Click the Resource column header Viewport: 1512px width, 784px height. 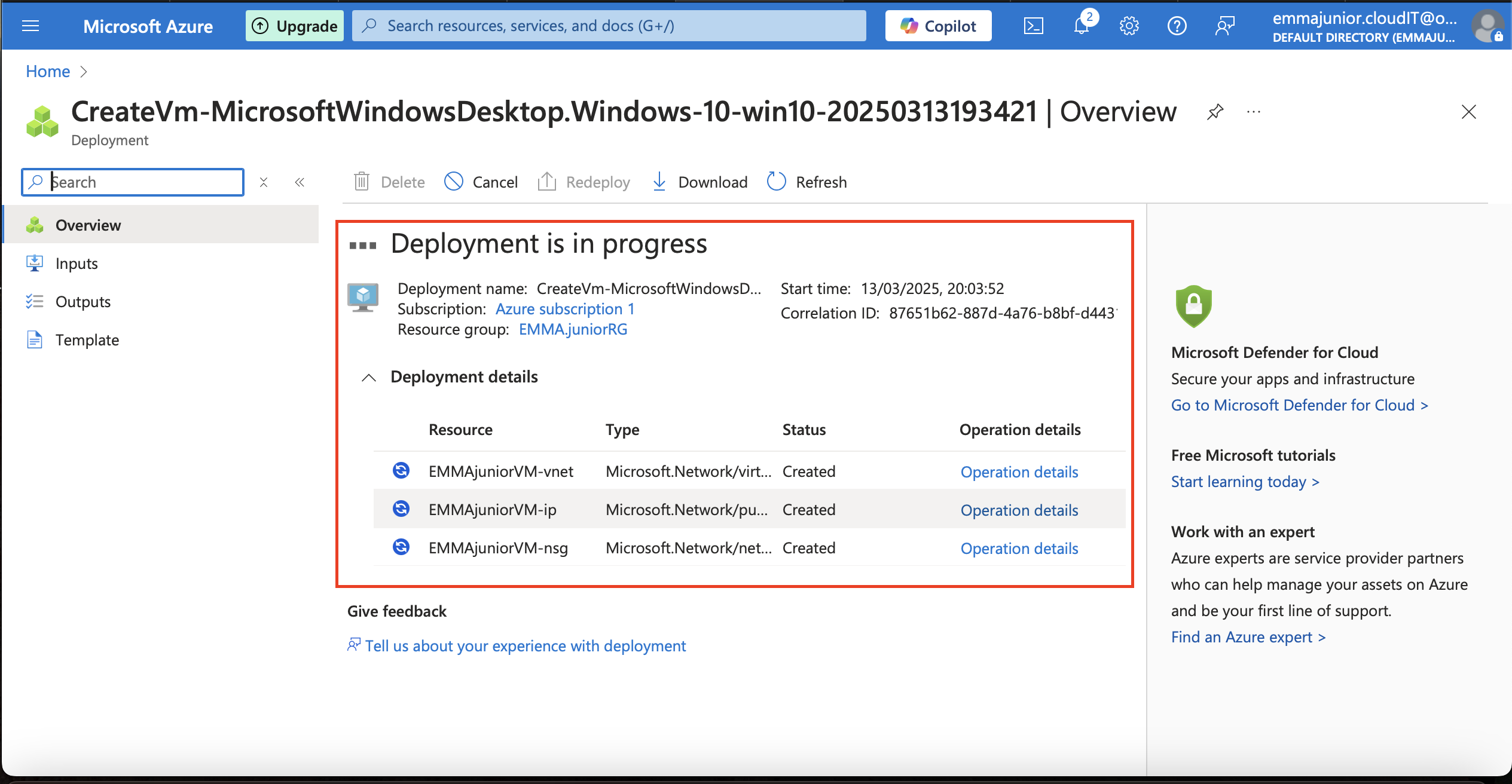tap(460, 430)
